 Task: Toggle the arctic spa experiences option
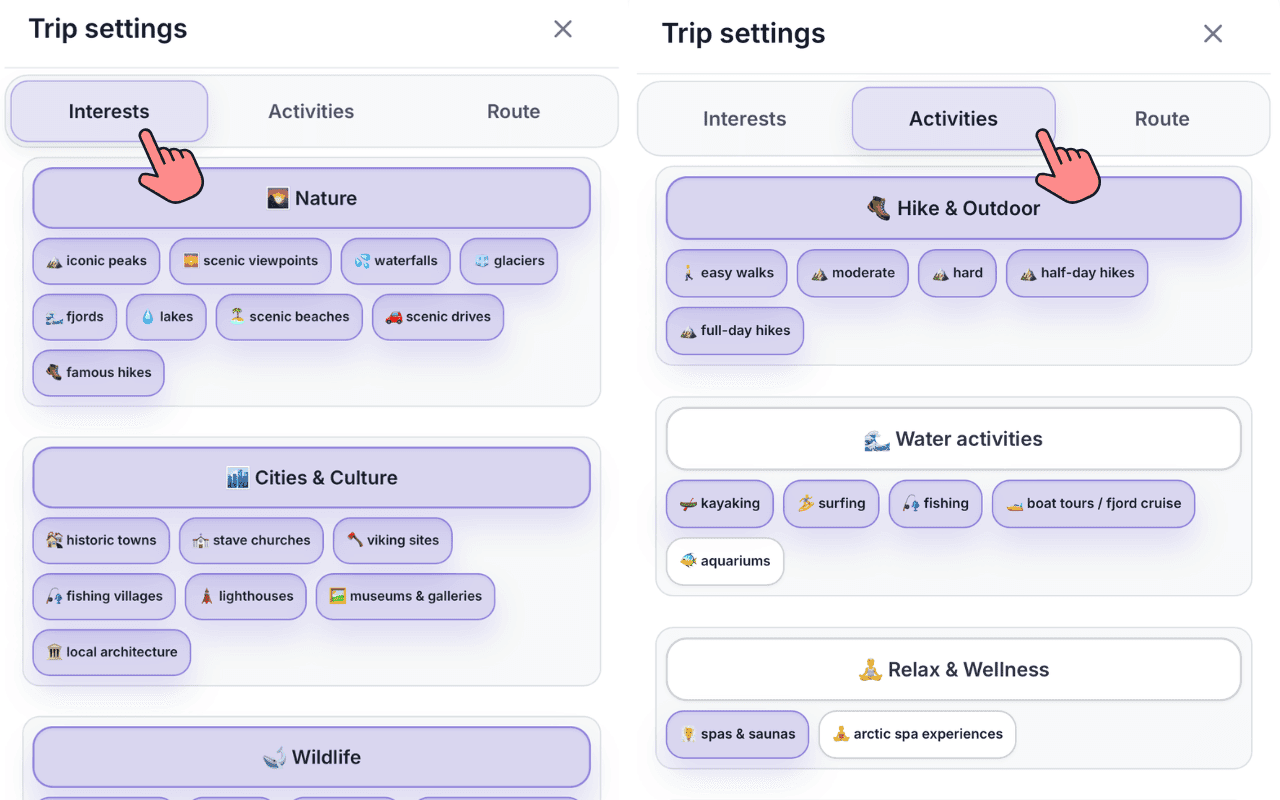(x=917, y=734)
